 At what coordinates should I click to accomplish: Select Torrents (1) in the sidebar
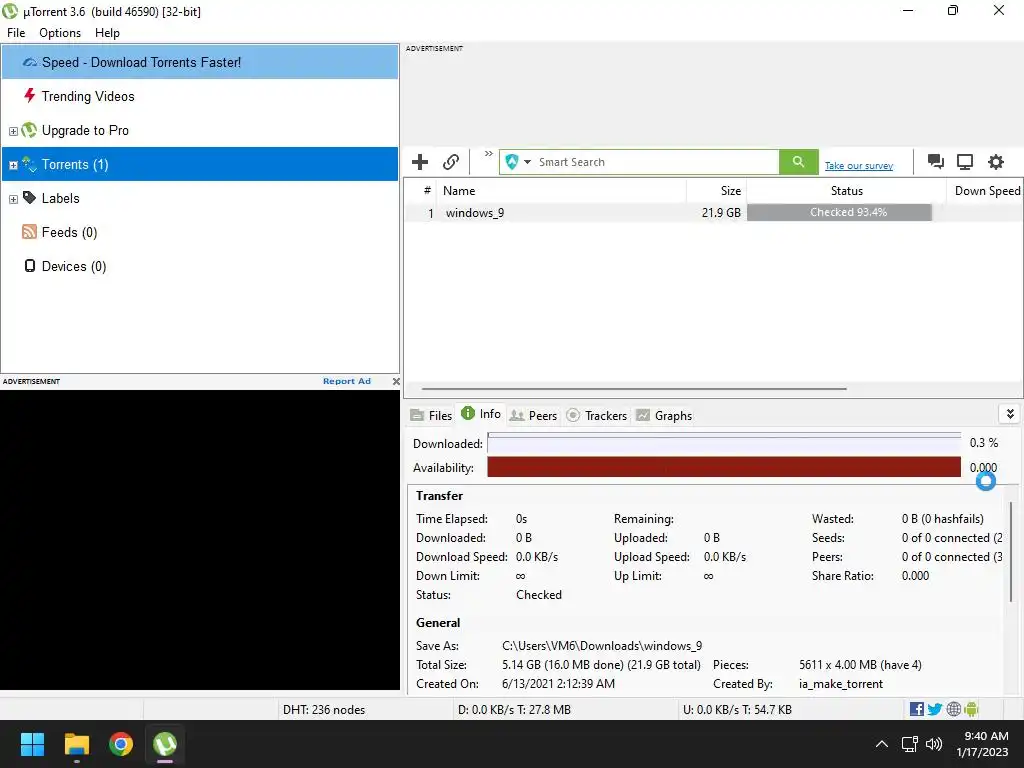(x=200, y=164)
